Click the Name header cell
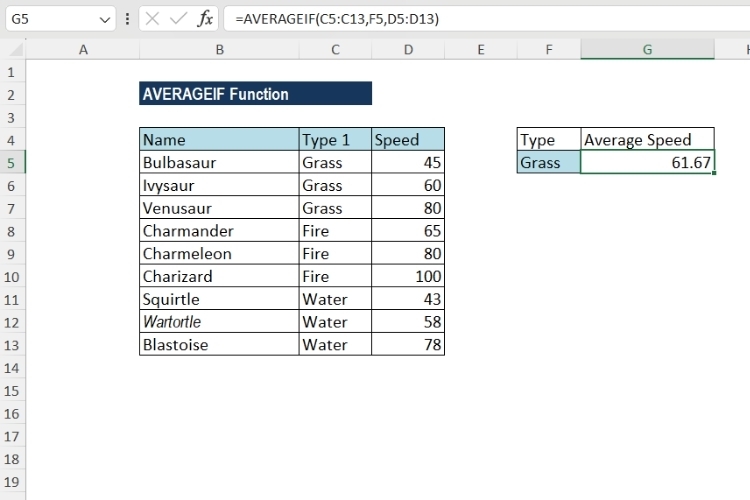The width and height of the screenshot is (750, 500). pyautogui.click(x=219, y=140)
